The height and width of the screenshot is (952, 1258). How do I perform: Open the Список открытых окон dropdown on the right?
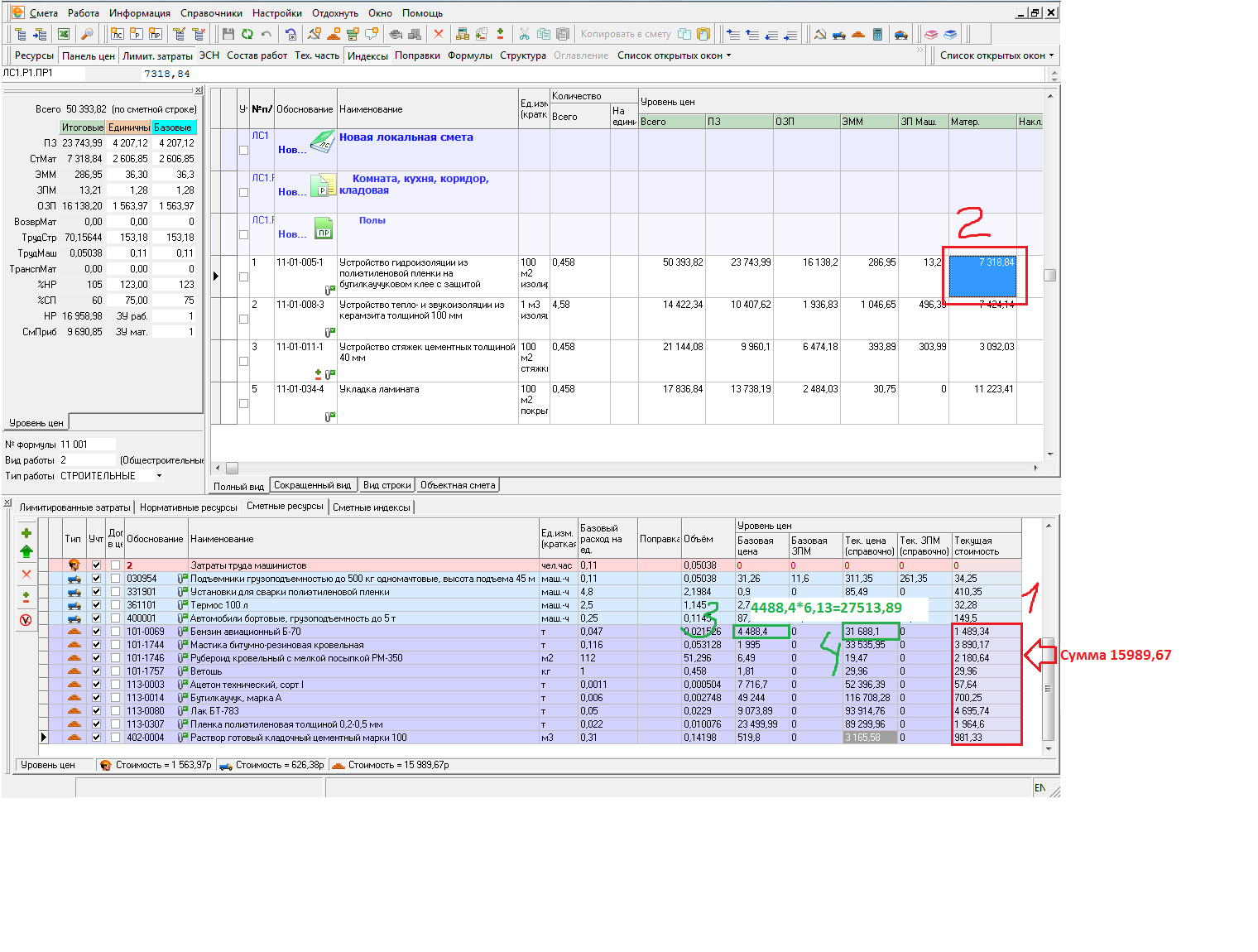pyautogui.click(x=996, y=55)
